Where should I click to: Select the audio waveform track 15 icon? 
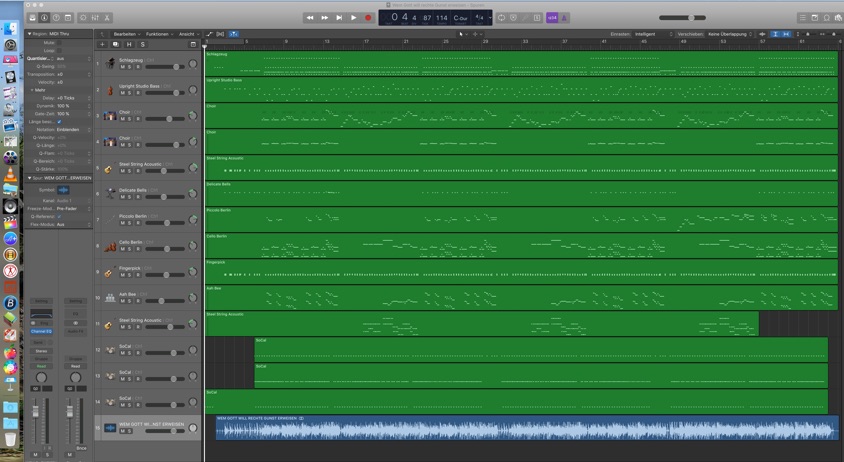click(110, 428)
